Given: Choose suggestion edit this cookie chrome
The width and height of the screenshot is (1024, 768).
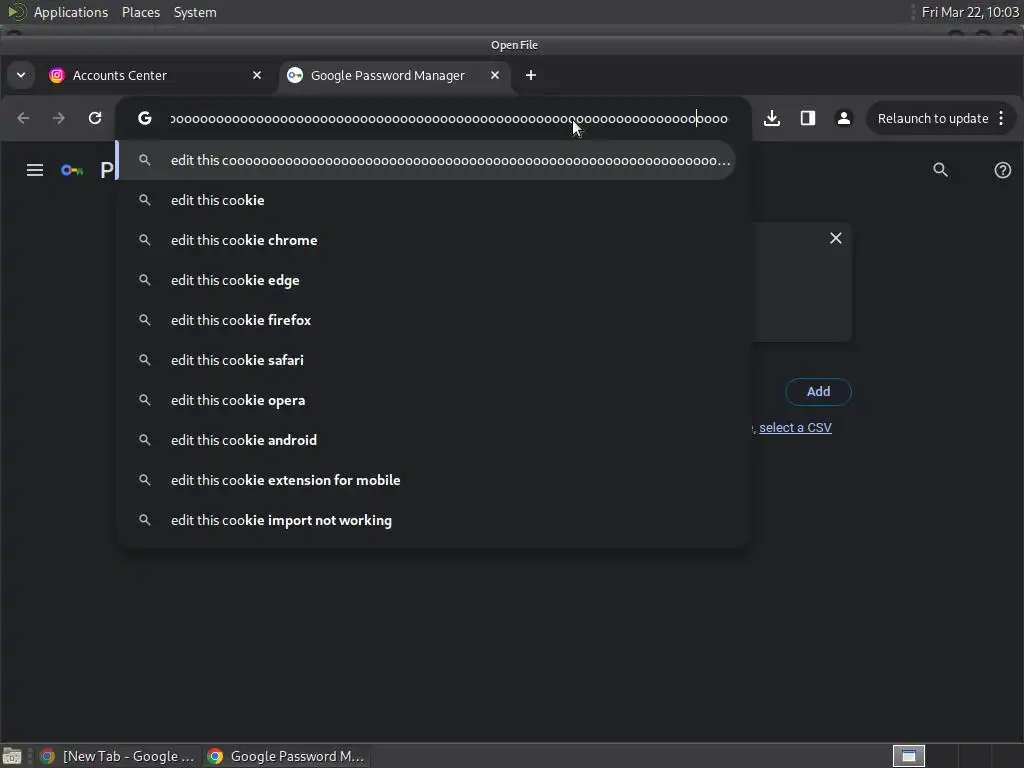Looking at the screenshot, I should 426,240.
